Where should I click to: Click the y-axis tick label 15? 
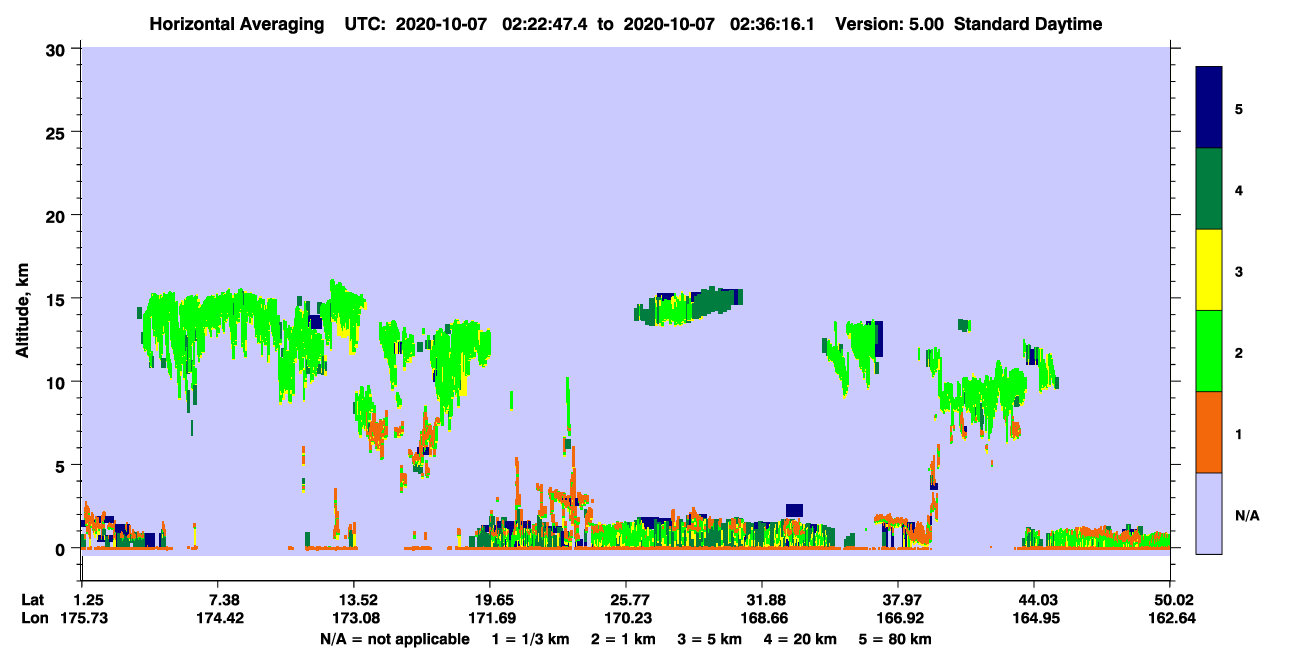pos(58,298)
